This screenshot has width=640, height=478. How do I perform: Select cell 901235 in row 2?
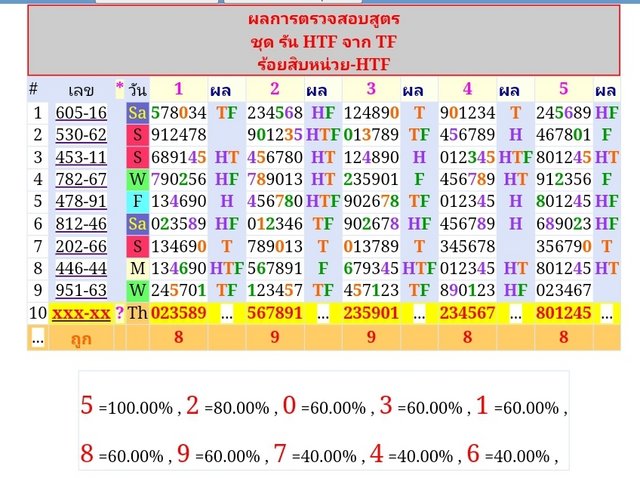coord(275,135)
